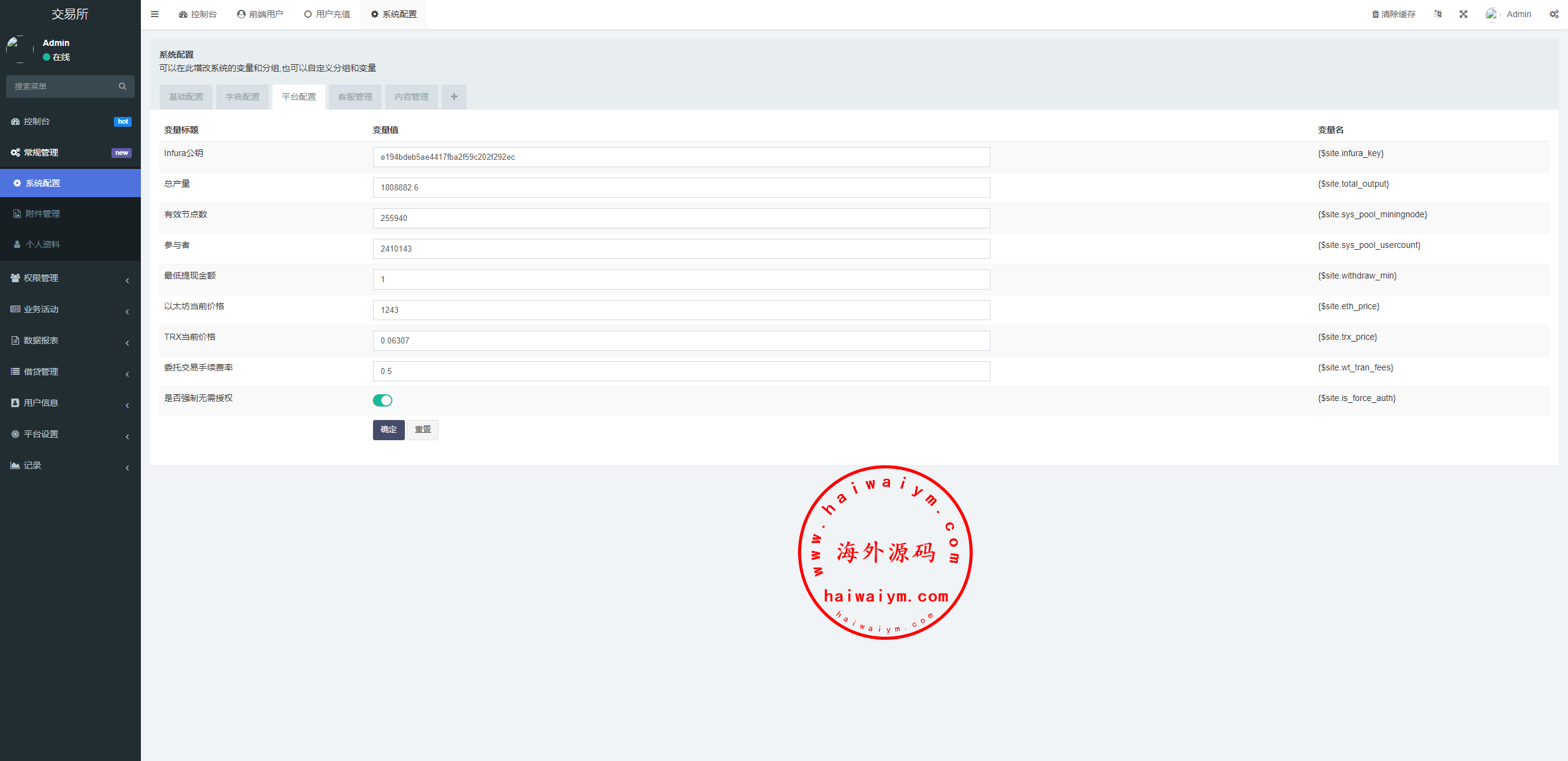
Task: Click the 重置 reset button
Action: coord(423,430)
